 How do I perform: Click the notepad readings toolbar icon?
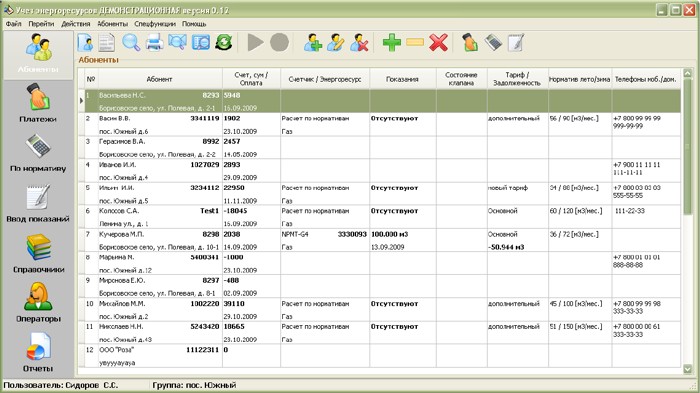pos(516,43)
